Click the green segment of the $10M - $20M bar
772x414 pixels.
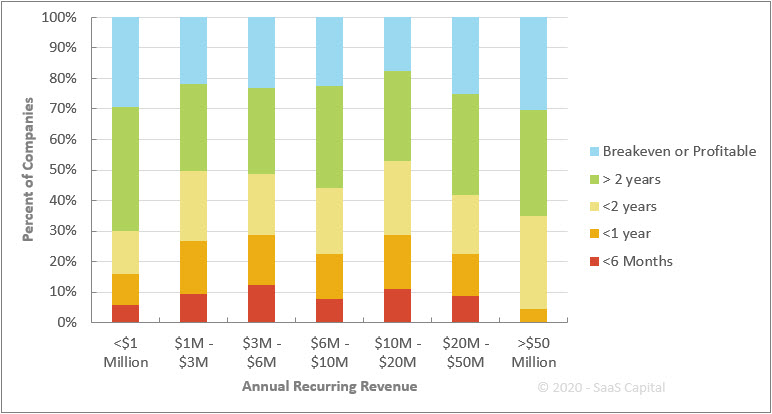coord(397,116)
